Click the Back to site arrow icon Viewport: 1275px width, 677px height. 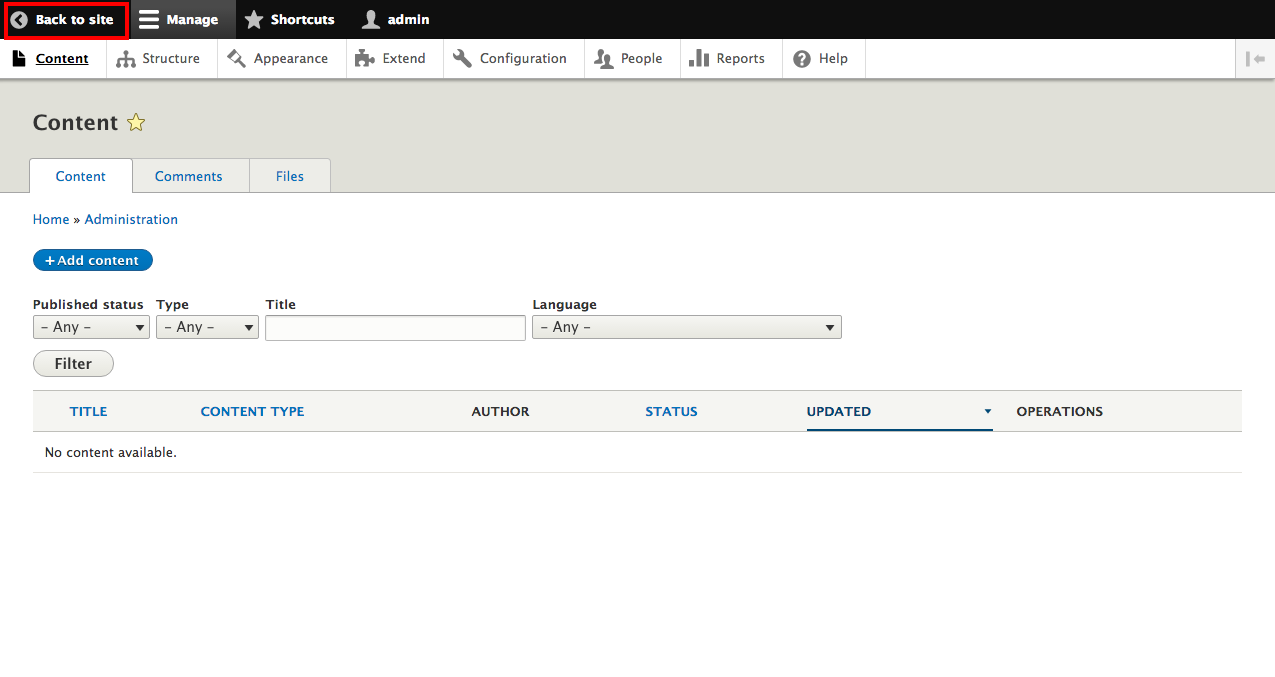point(19,20)
